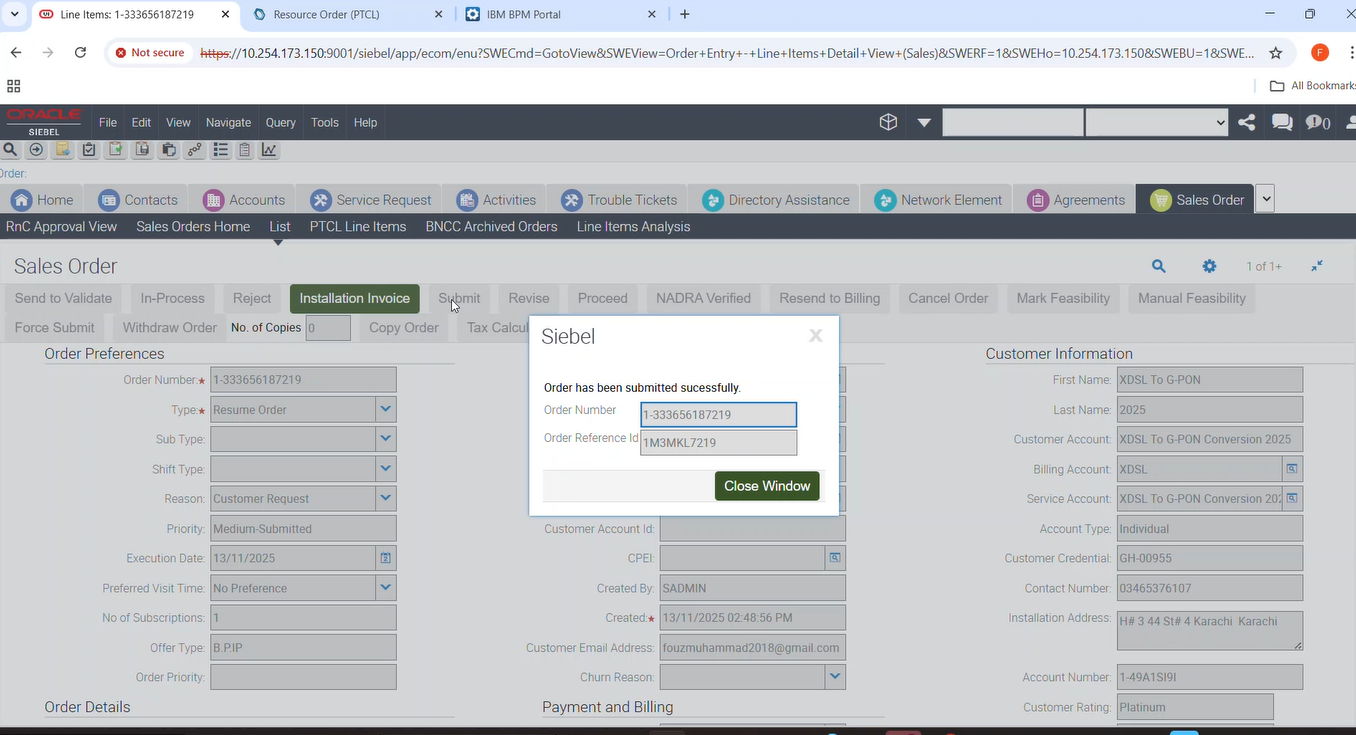The width and height of the screenshot is (1356, 735).
Task: Open the chat bubbles icon in the header
Action: click(1282, 122)
